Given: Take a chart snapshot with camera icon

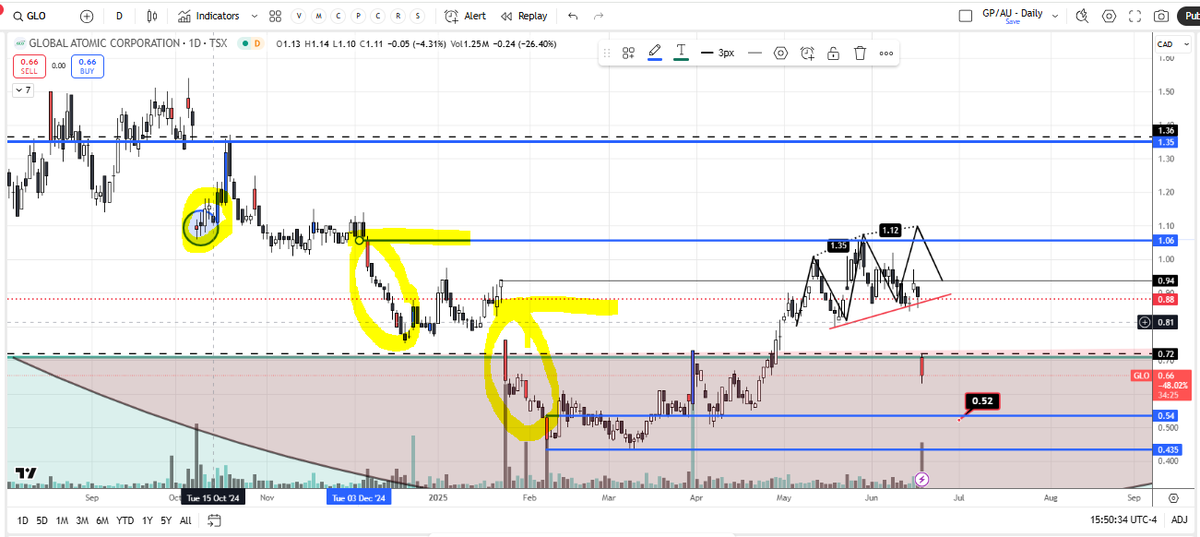Looking at the screenshot, I should [1161, 16].
